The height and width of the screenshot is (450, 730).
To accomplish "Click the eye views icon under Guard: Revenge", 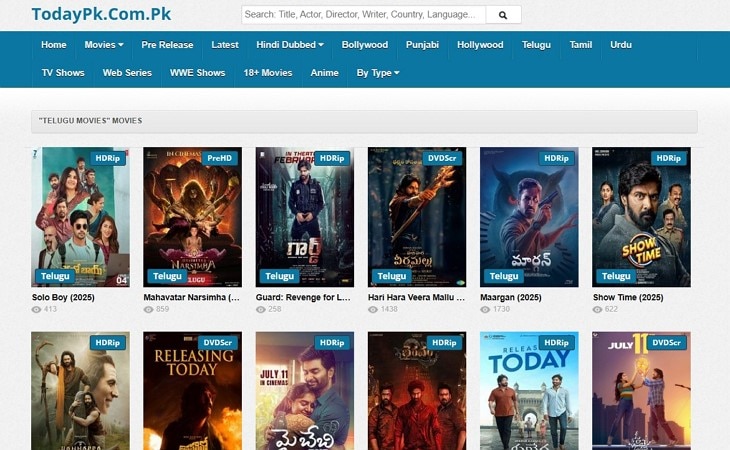I will pyautogui.click(x=261, y=309).
